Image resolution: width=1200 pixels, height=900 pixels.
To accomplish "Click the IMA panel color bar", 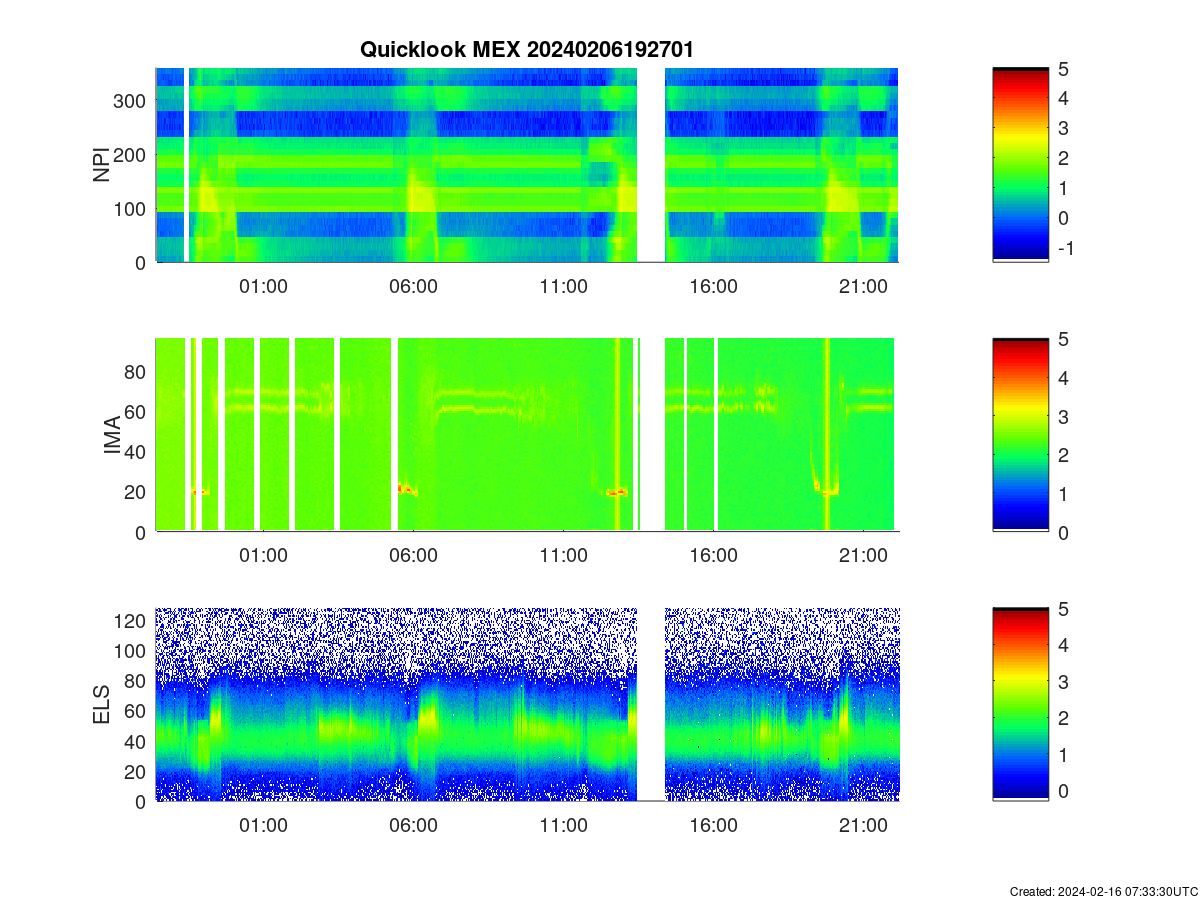I will coord(1020,435).
